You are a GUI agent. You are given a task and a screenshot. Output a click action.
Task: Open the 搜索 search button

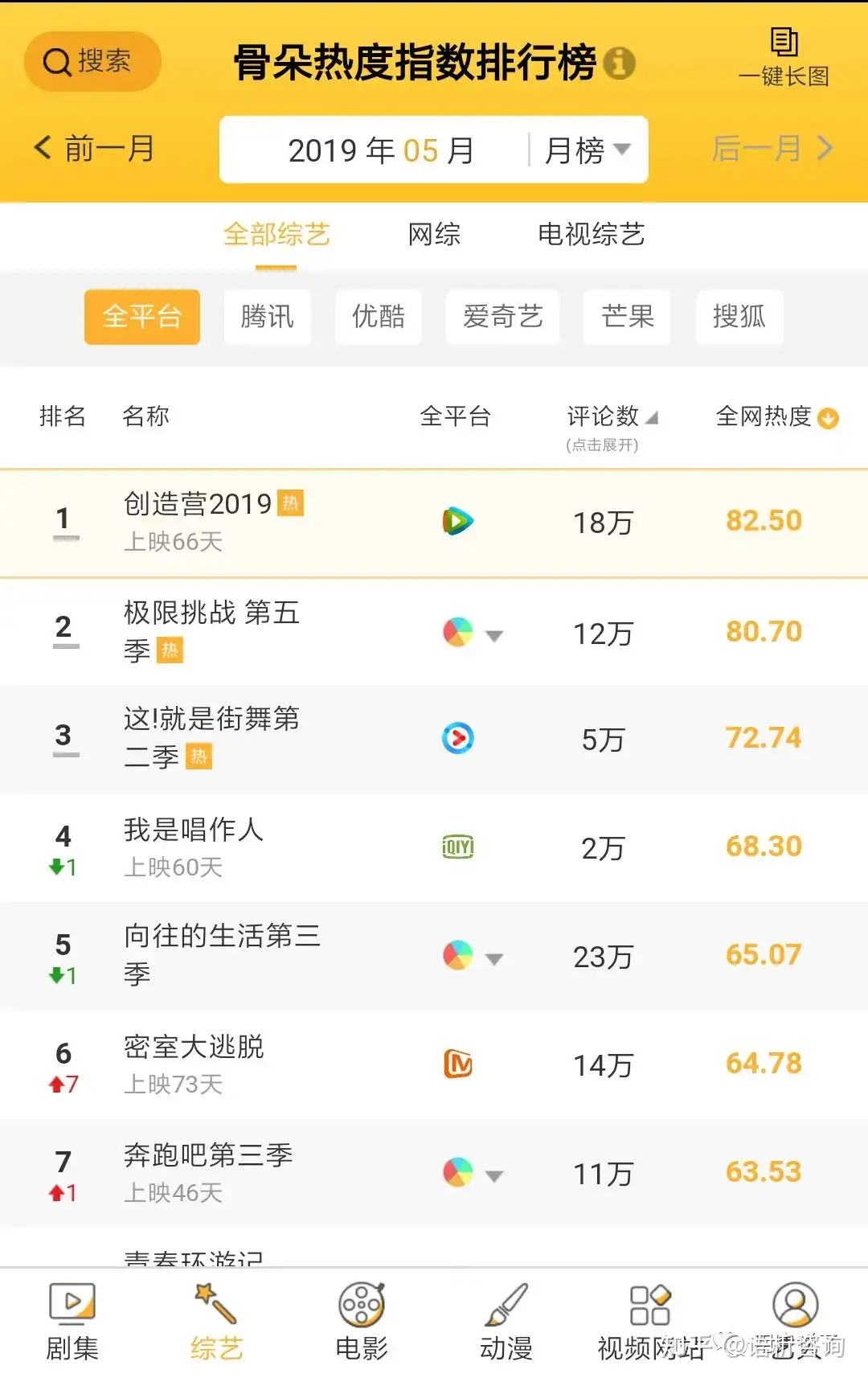tap(92, 61)
